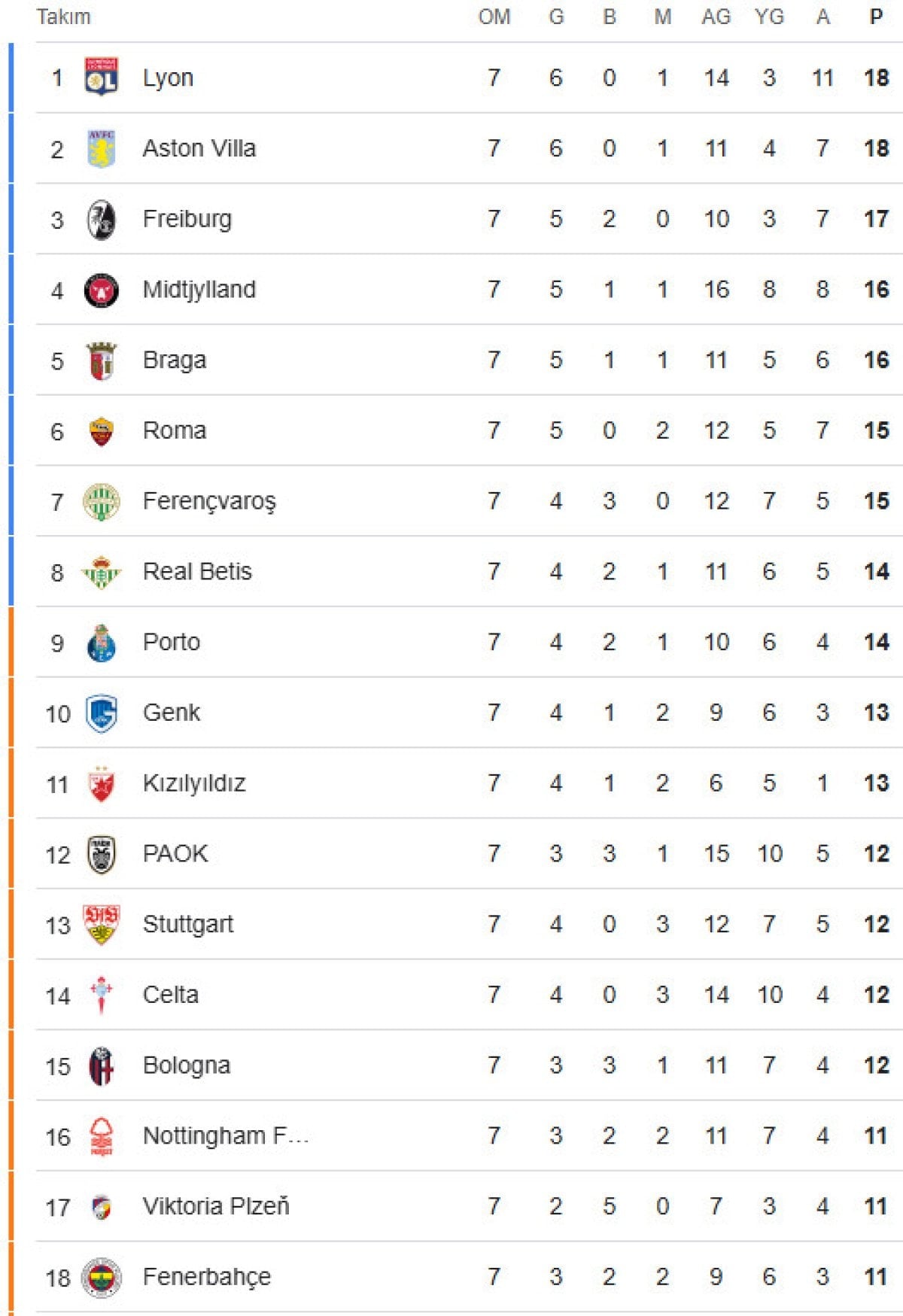Click the Genk club logo
This screenshot has width=903, height=1316.
coord(101,713)
